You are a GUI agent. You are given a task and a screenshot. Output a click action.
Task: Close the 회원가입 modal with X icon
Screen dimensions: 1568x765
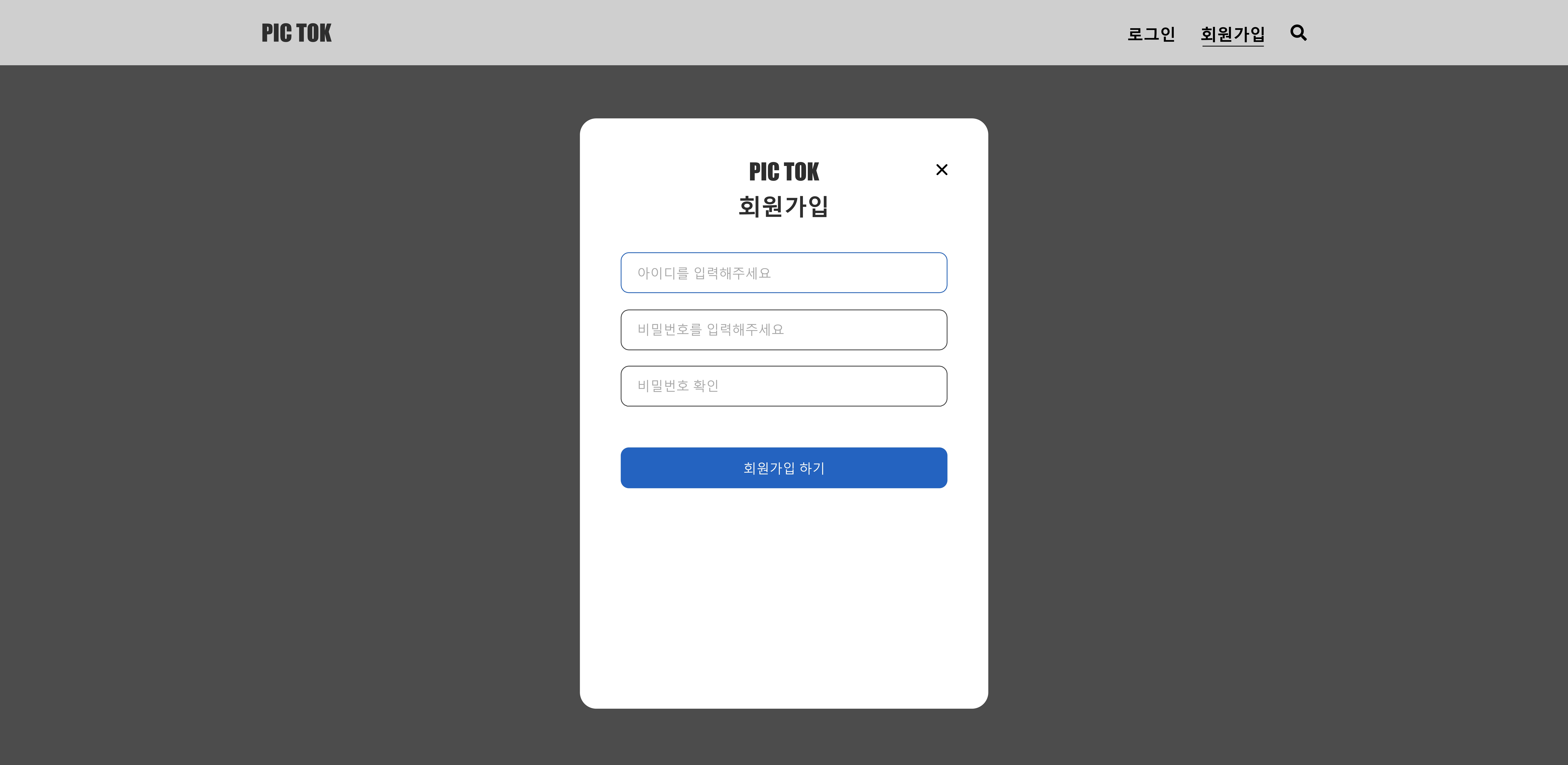pyautogui.click(x=942, y=170)
